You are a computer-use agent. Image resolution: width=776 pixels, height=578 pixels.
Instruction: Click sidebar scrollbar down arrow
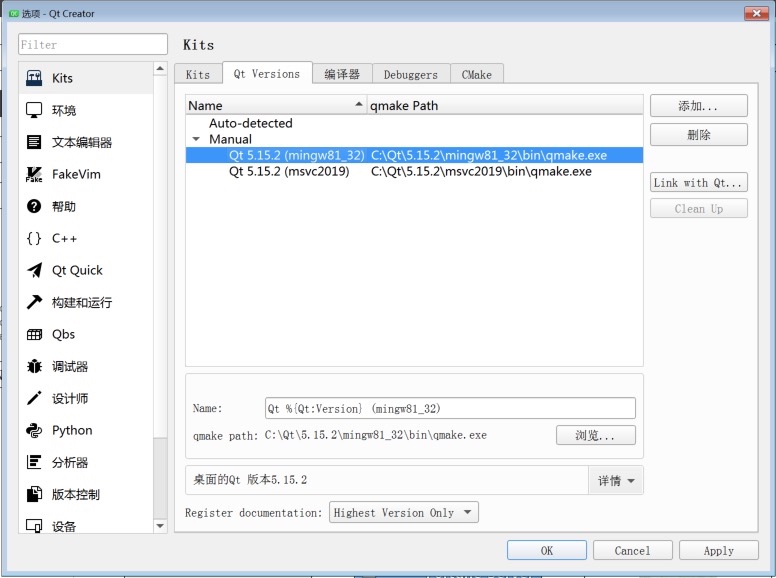tap(160, 526)
